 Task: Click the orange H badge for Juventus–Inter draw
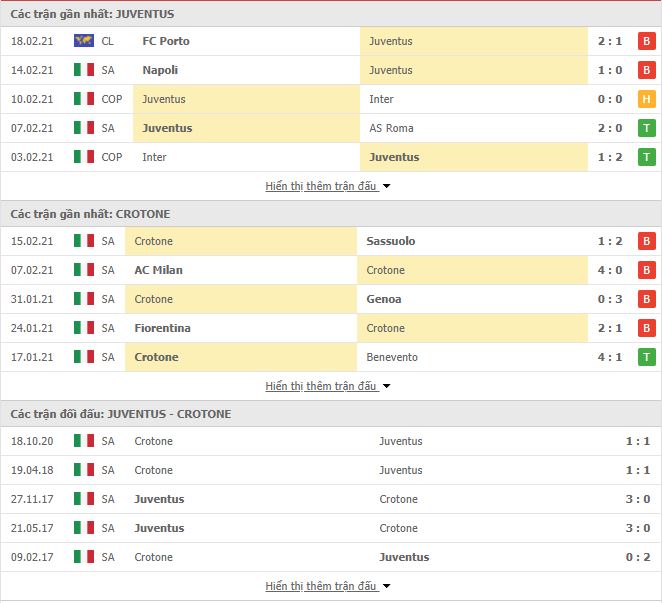(x=646, y=99)
